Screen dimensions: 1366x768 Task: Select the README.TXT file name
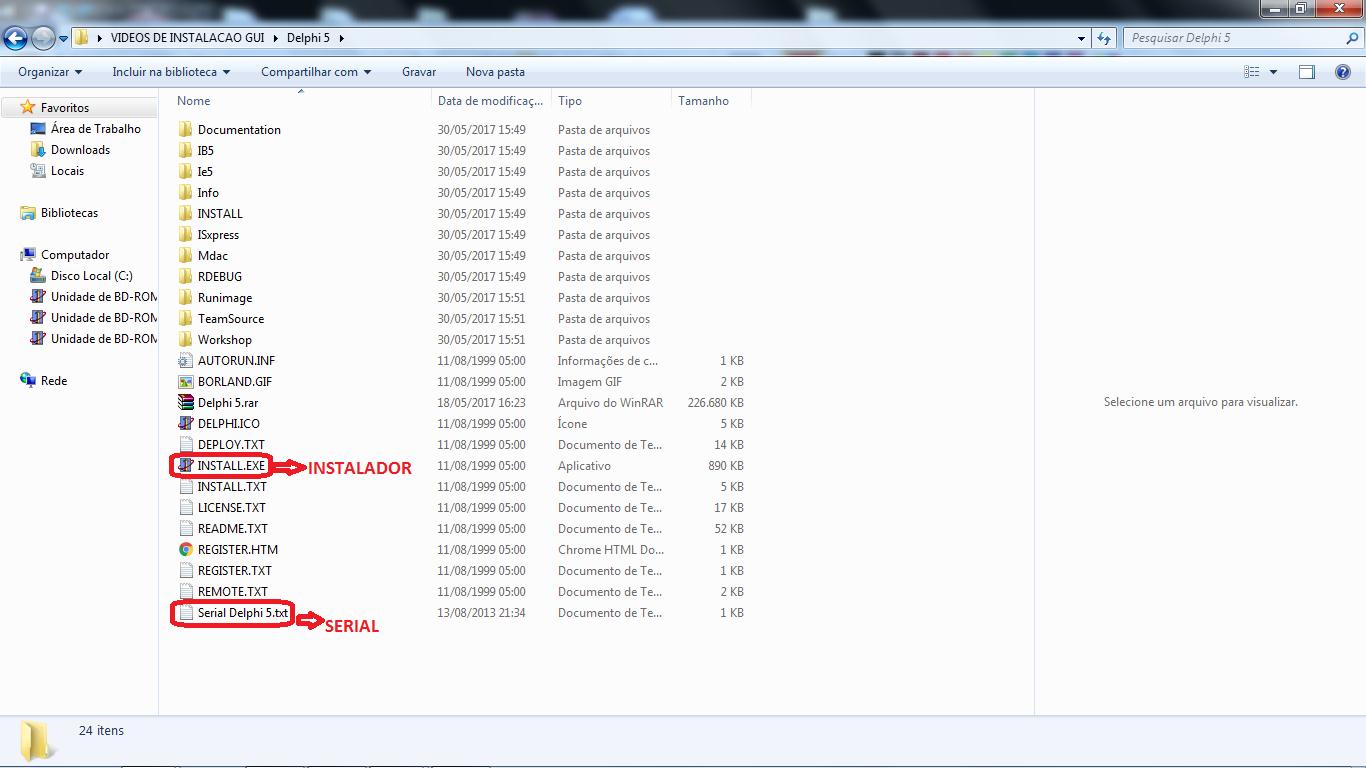[233, 528]
